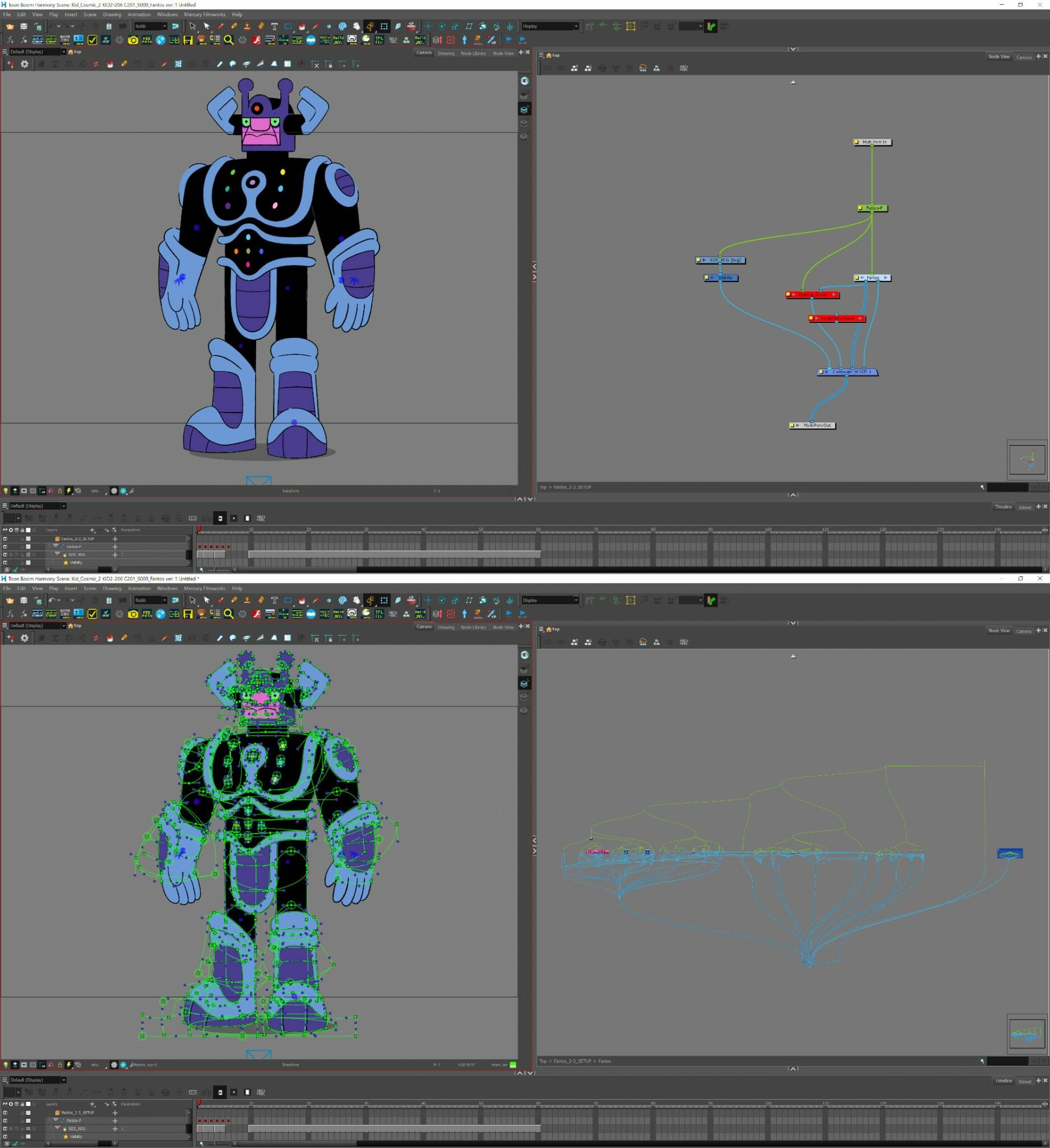Open the Zoom (magnifier) tool icon

229,40
